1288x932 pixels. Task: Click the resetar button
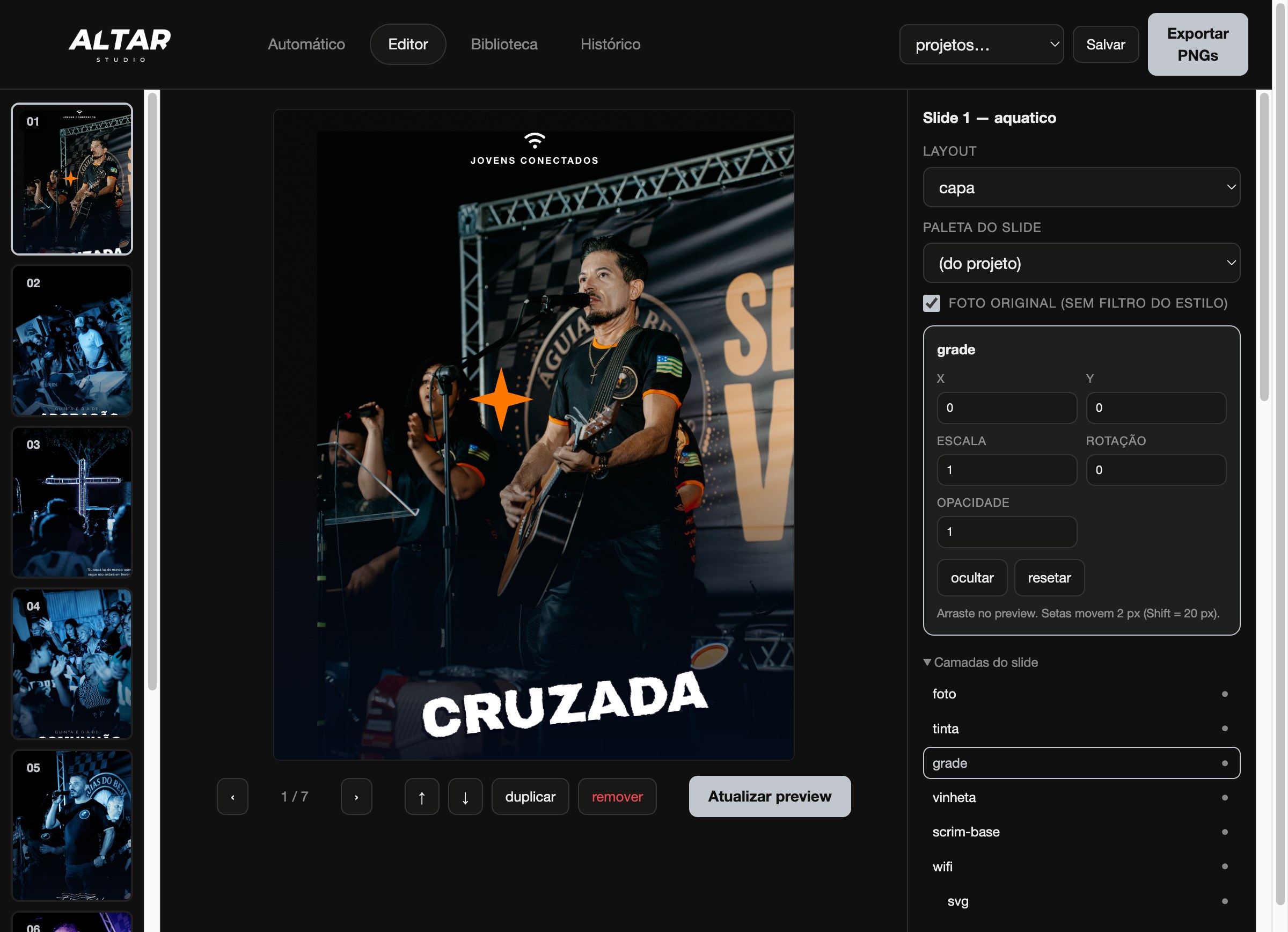1049,578
